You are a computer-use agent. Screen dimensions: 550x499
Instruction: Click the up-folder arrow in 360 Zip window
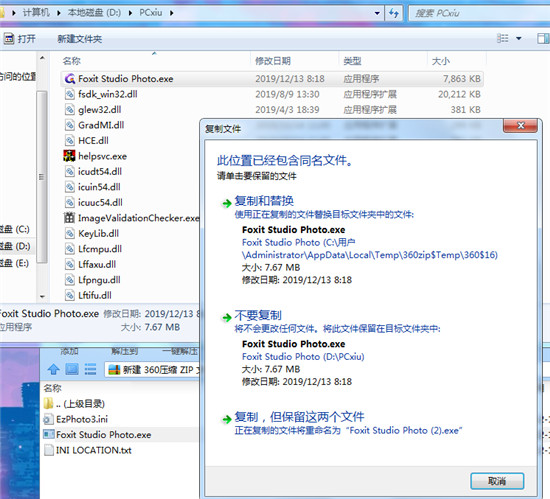click(x=53, y=369)
